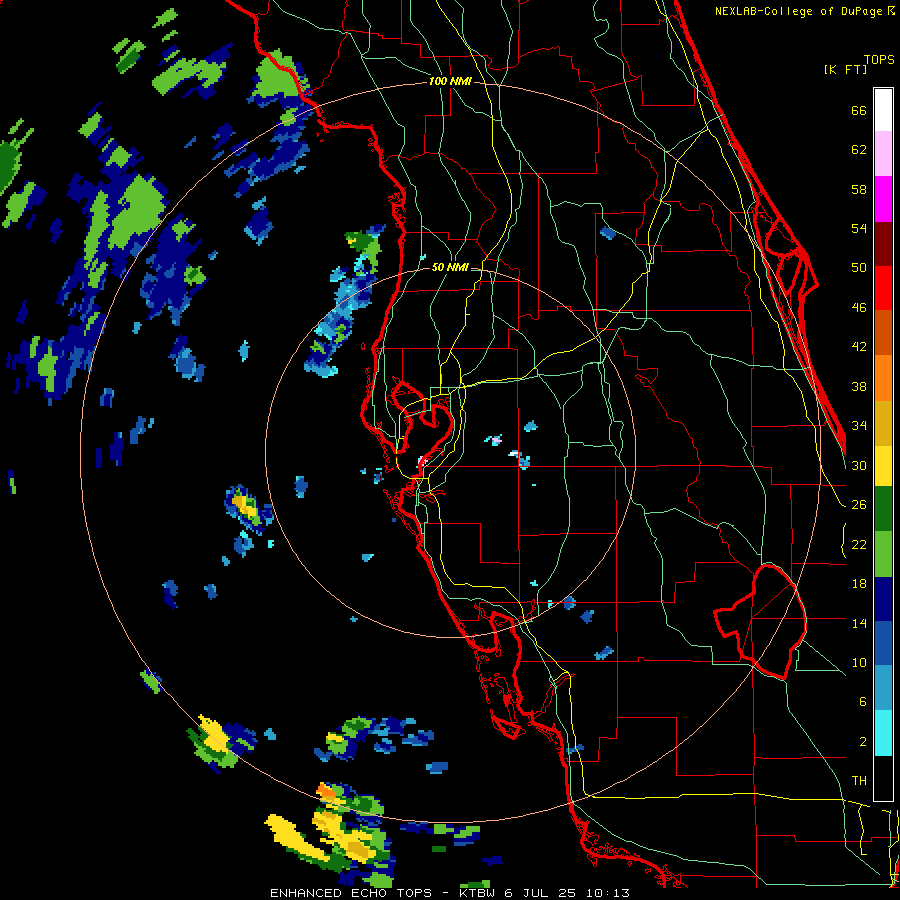
Task: Select the 50 NMI range ring label
Action: pos(450,267)
